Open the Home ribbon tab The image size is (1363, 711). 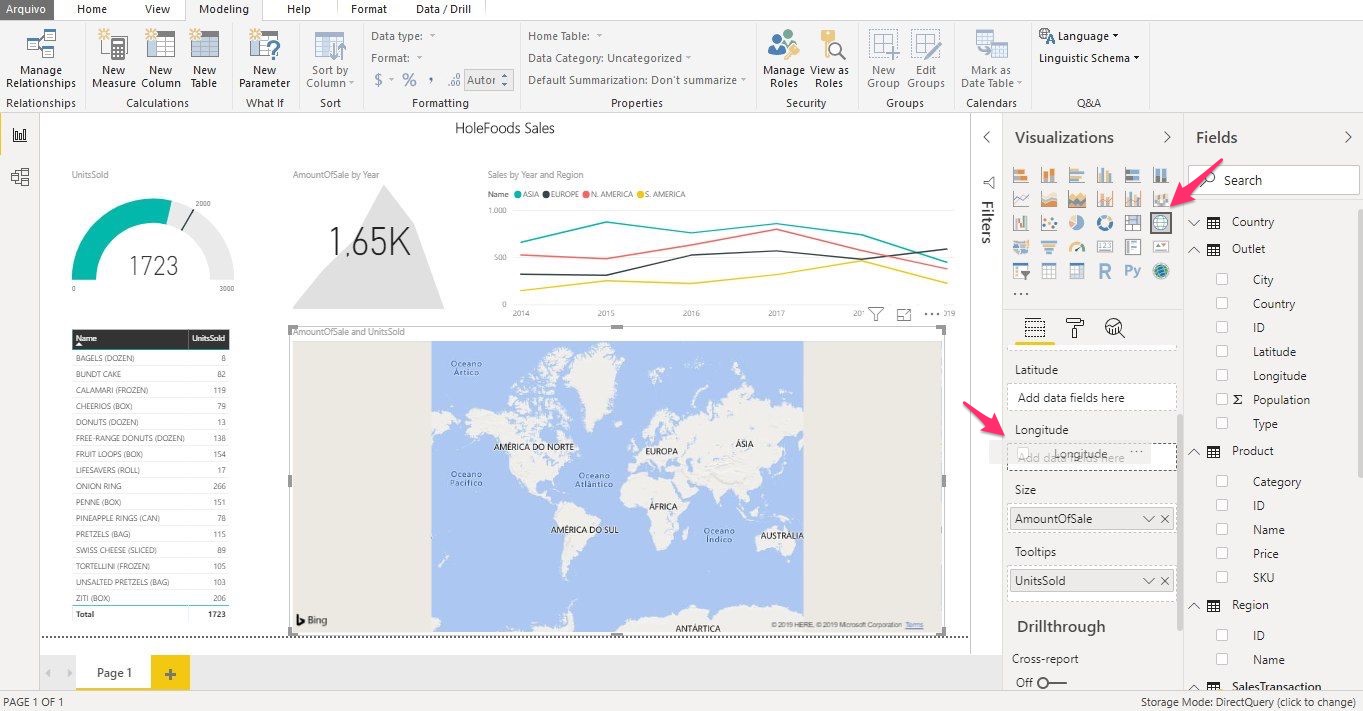pyautogui.click(x=92, y=9)
